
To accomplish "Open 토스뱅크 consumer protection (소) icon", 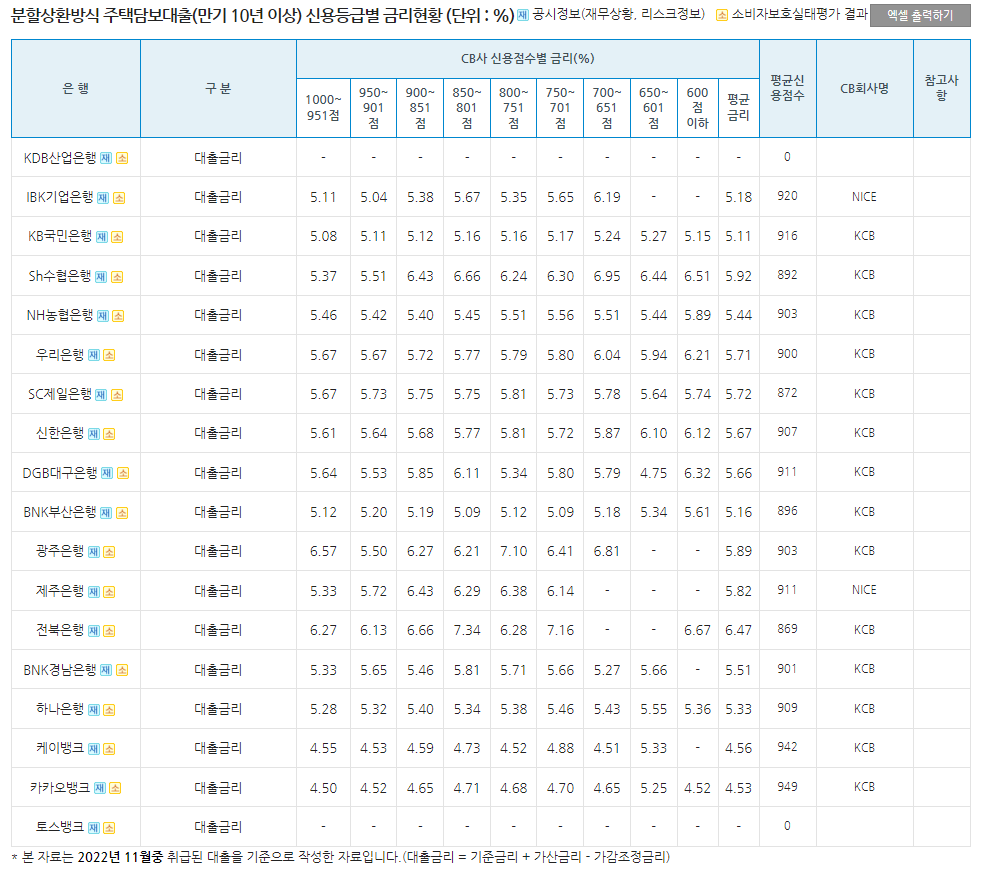I will coord(109,828).
